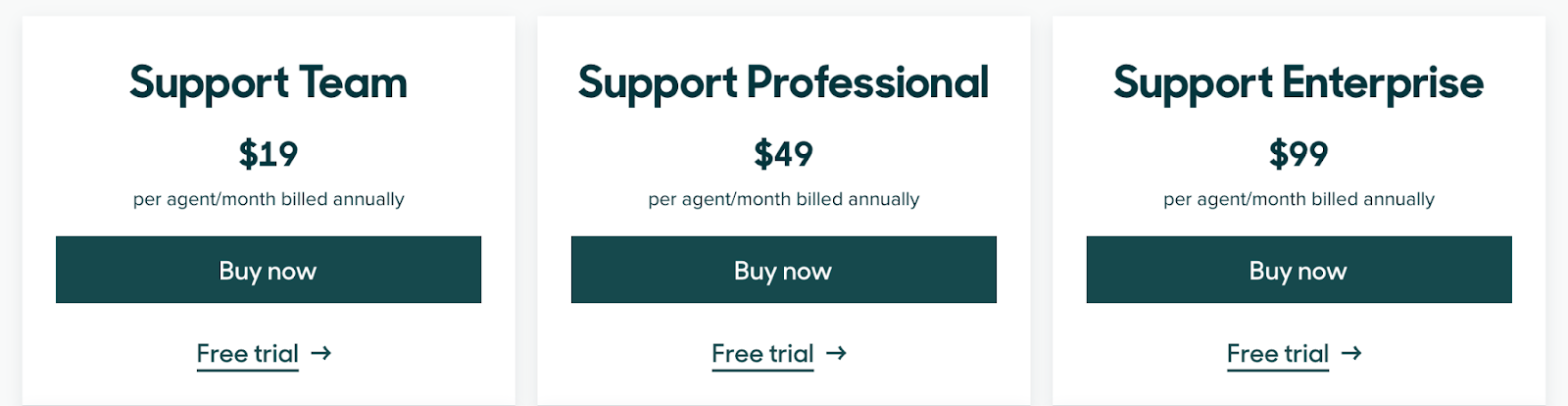Screen dimensions: 1568x406
Task: Click the Support Professional plan heading
Action: (783, 83)
